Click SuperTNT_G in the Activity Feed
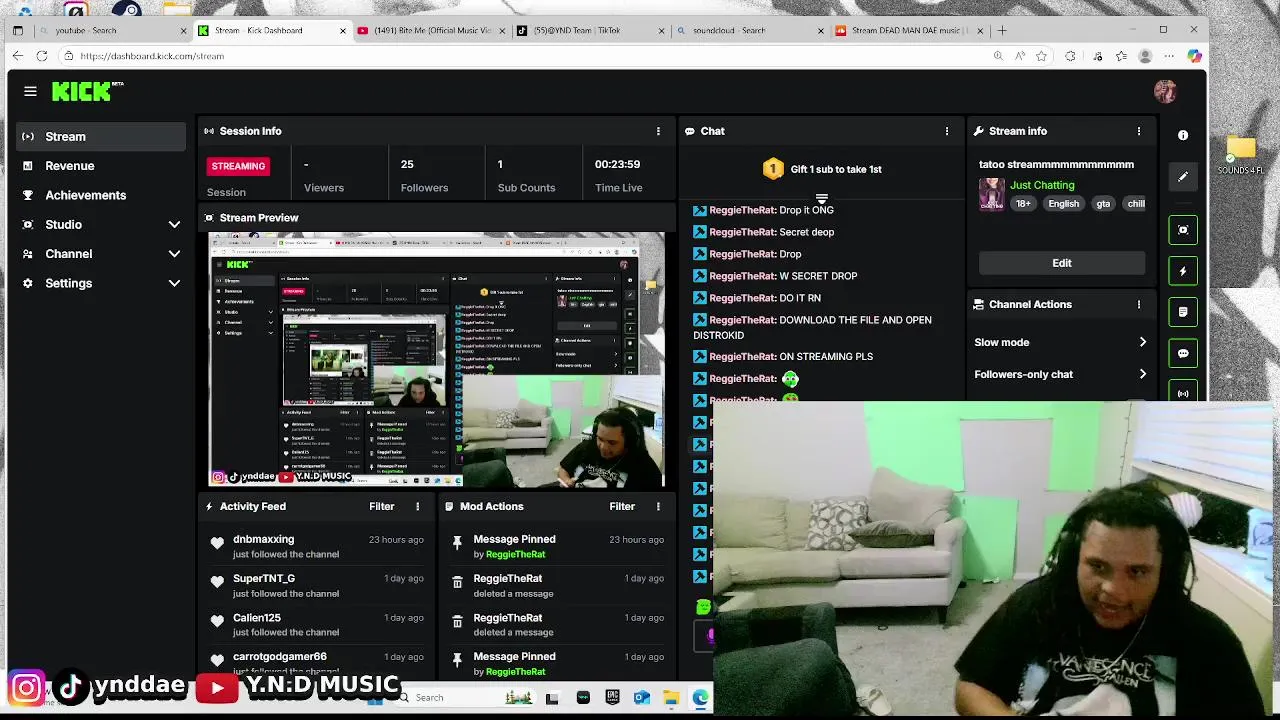Viewport: 1280px width, 720px height. pyautogui.click(x=264, y=578)
